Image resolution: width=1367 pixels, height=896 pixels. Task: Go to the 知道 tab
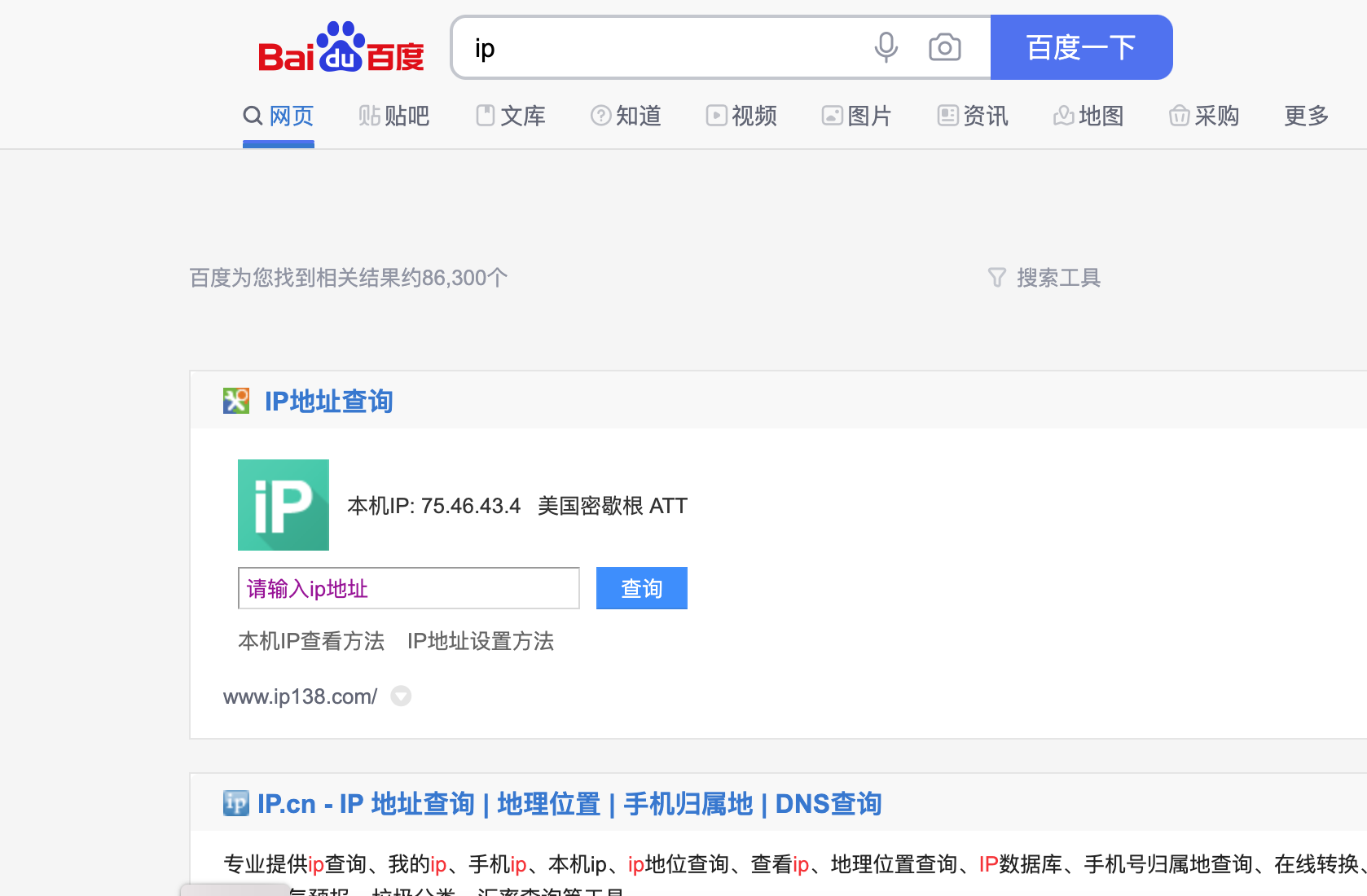pos(626,116)
